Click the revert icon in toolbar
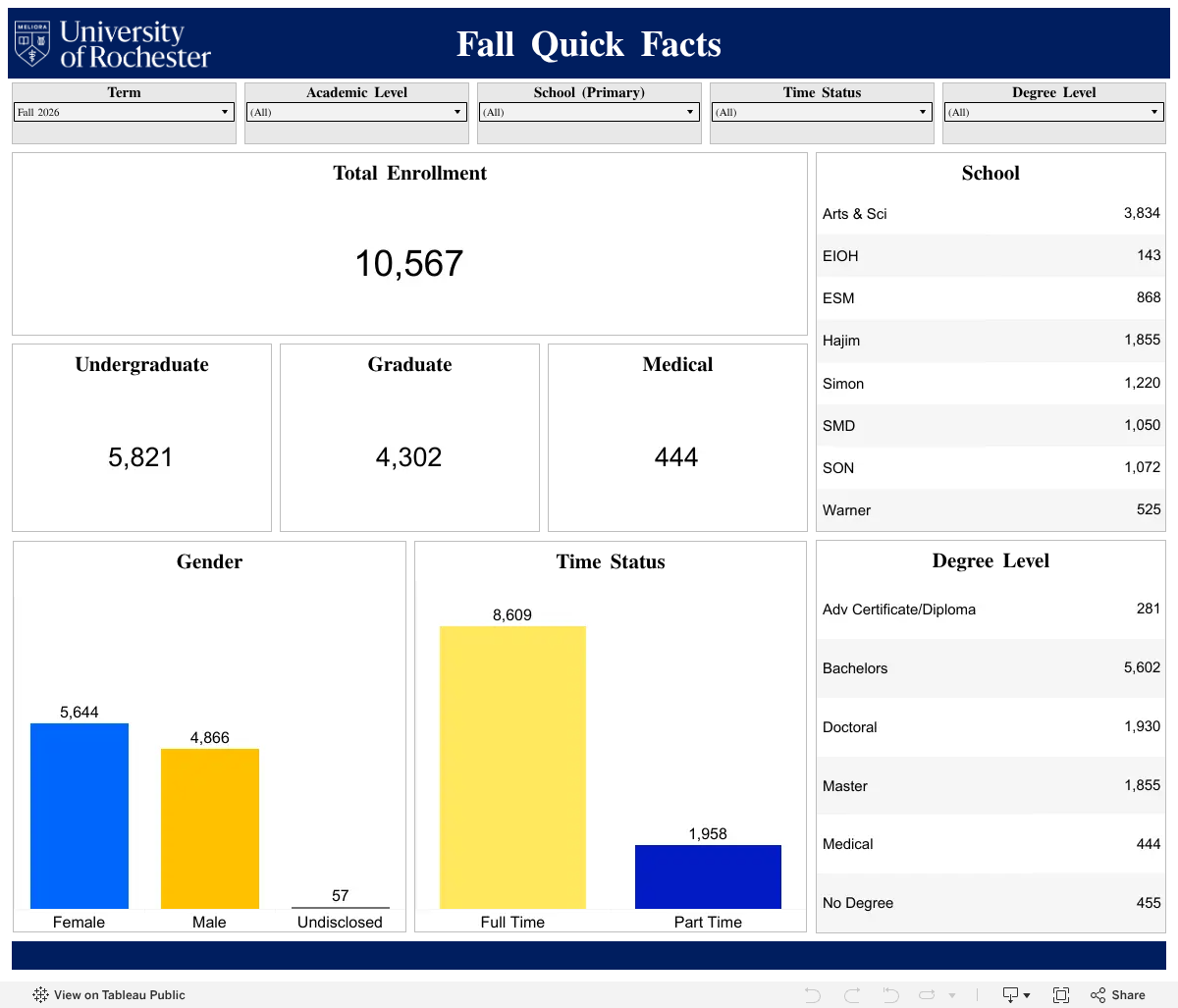This screenshot has height=1008, width=1178. click(x=890, y=994)
